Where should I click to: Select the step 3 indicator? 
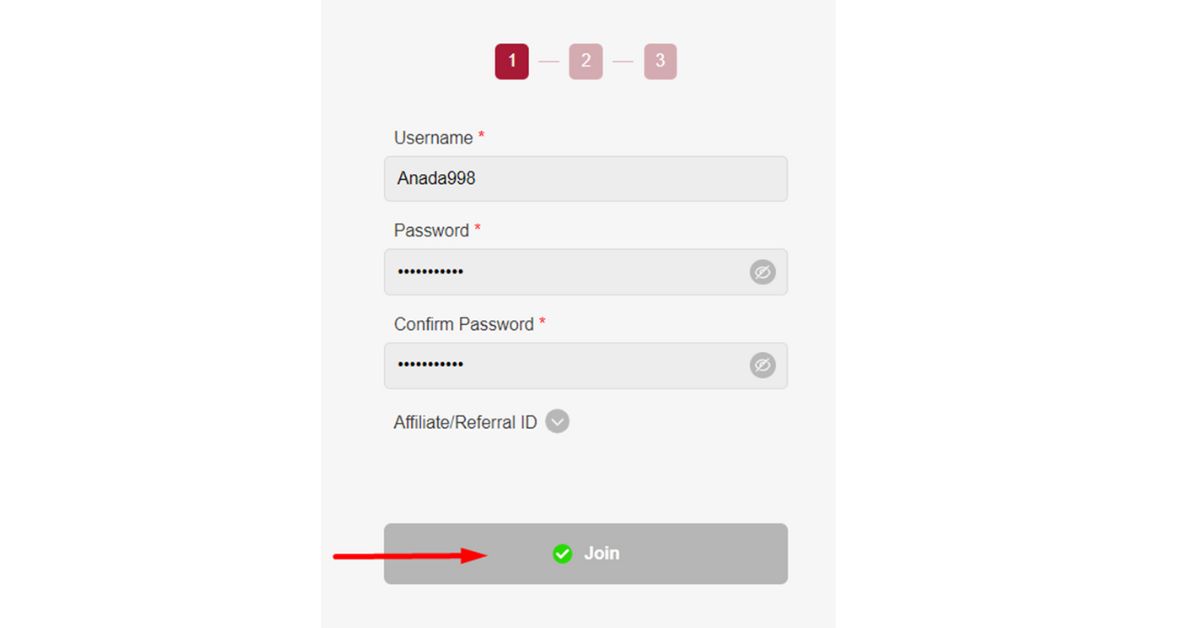(x=660, y=62)
